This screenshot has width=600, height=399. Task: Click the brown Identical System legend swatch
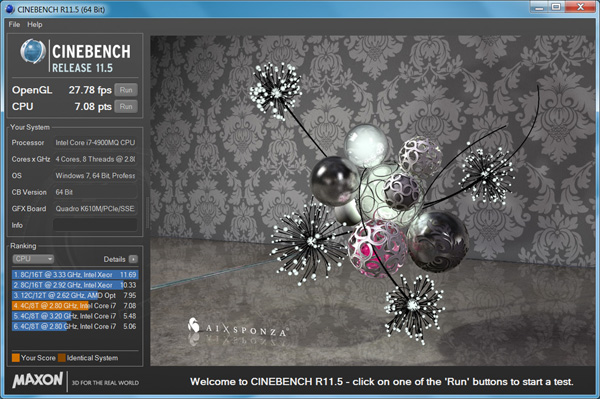pos(62,358)
